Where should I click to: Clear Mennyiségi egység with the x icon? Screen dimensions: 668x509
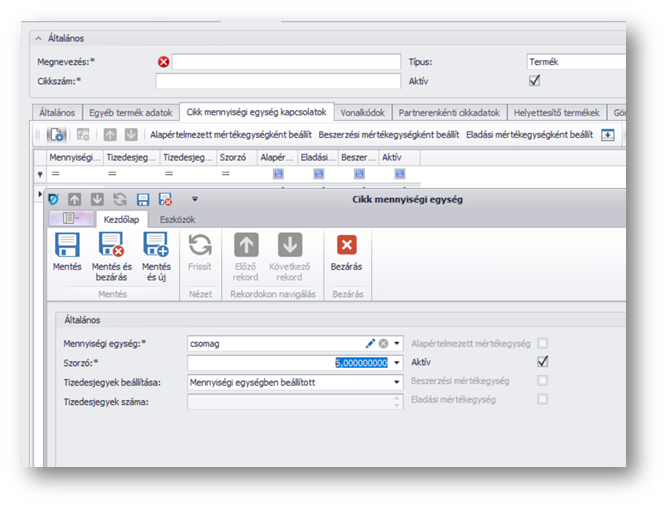point(383,343)
